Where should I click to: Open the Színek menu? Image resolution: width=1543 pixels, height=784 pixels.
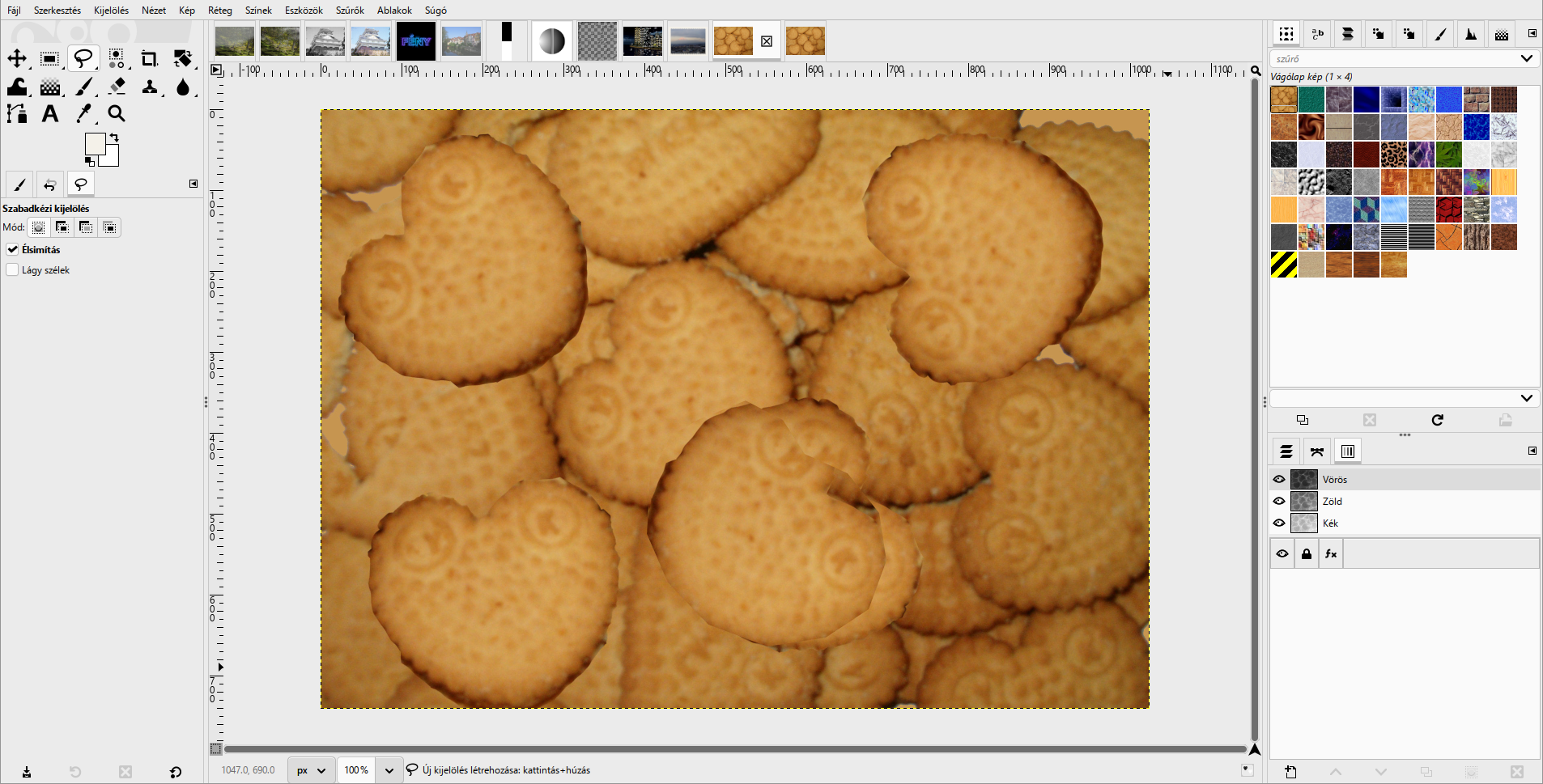pos(258,11)
